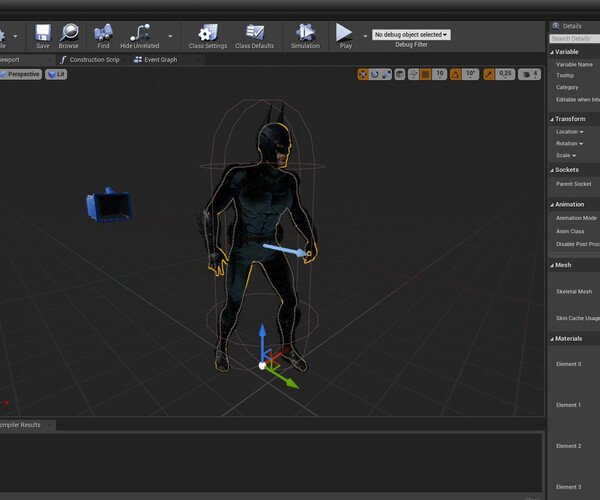Open rotation snap value 10° dropdown
Image resolution: width=600 pixels, height=500 pixels.
(x=470, y=74)
